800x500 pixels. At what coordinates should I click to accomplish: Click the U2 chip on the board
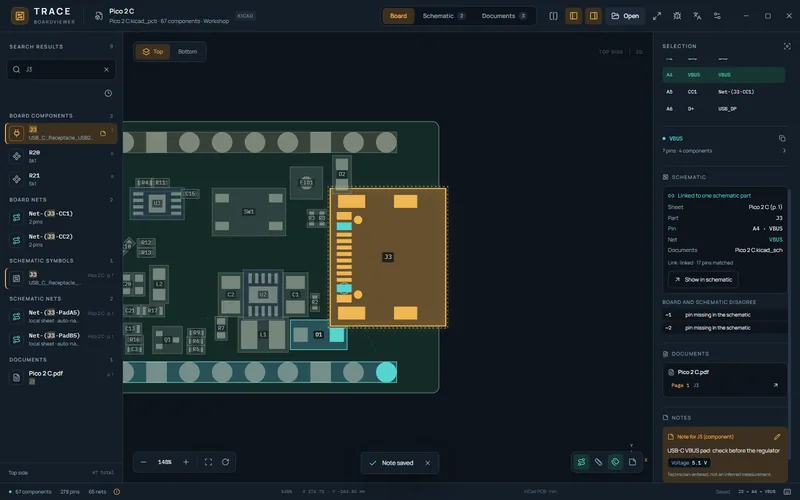coord(263,294)
